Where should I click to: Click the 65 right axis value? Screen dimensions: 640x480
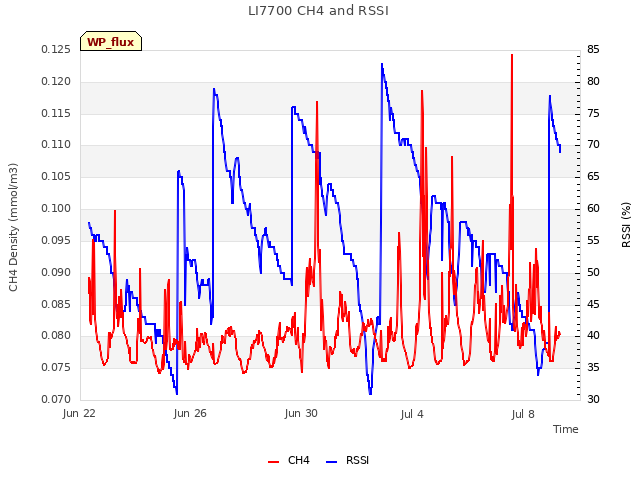[x=593, y=176]
